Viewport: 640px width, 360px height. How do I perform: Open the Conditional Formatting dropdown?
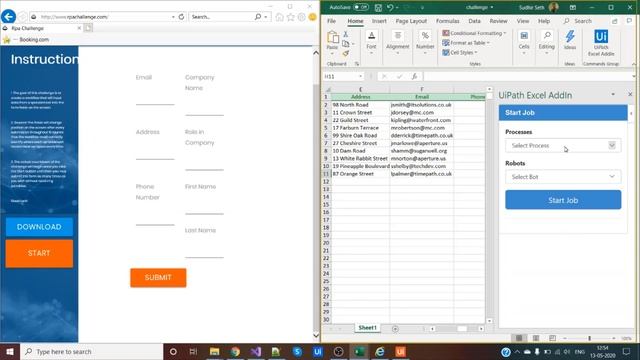[x=474, y=33]
